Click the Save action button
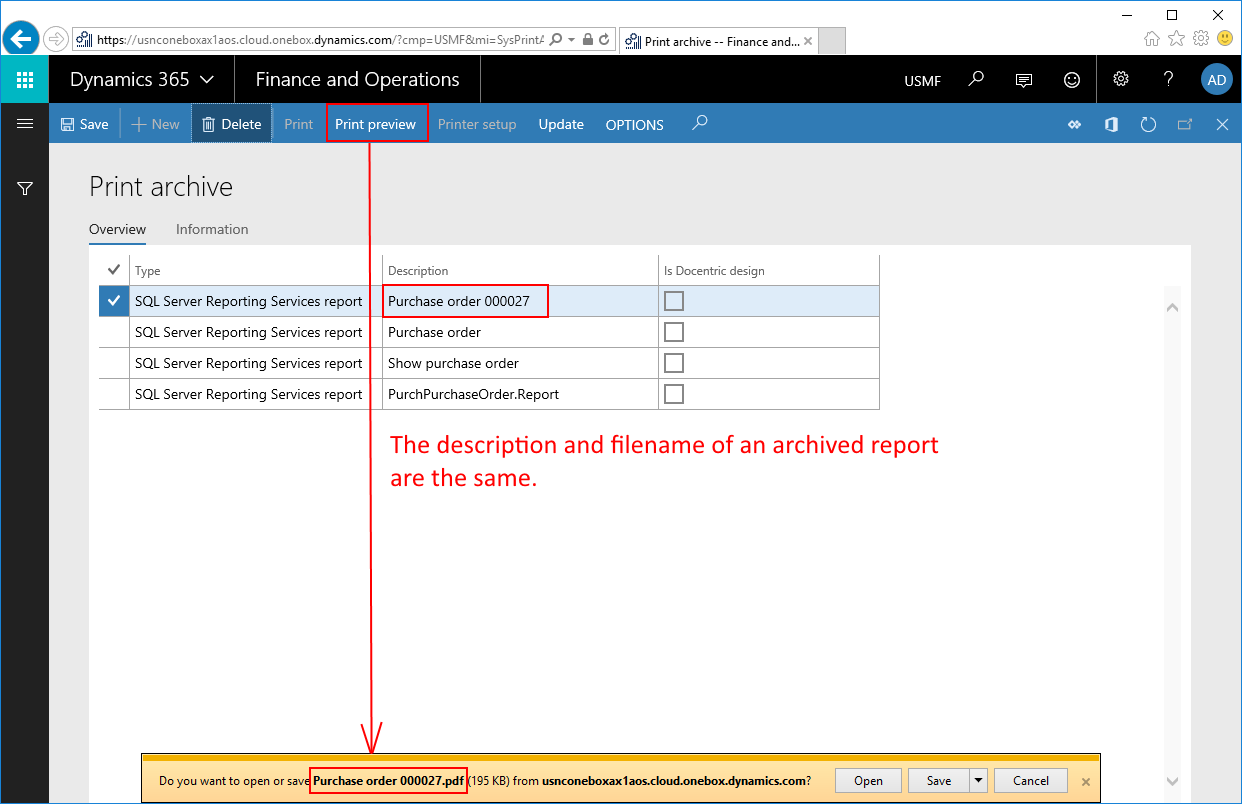 (84, 125)
